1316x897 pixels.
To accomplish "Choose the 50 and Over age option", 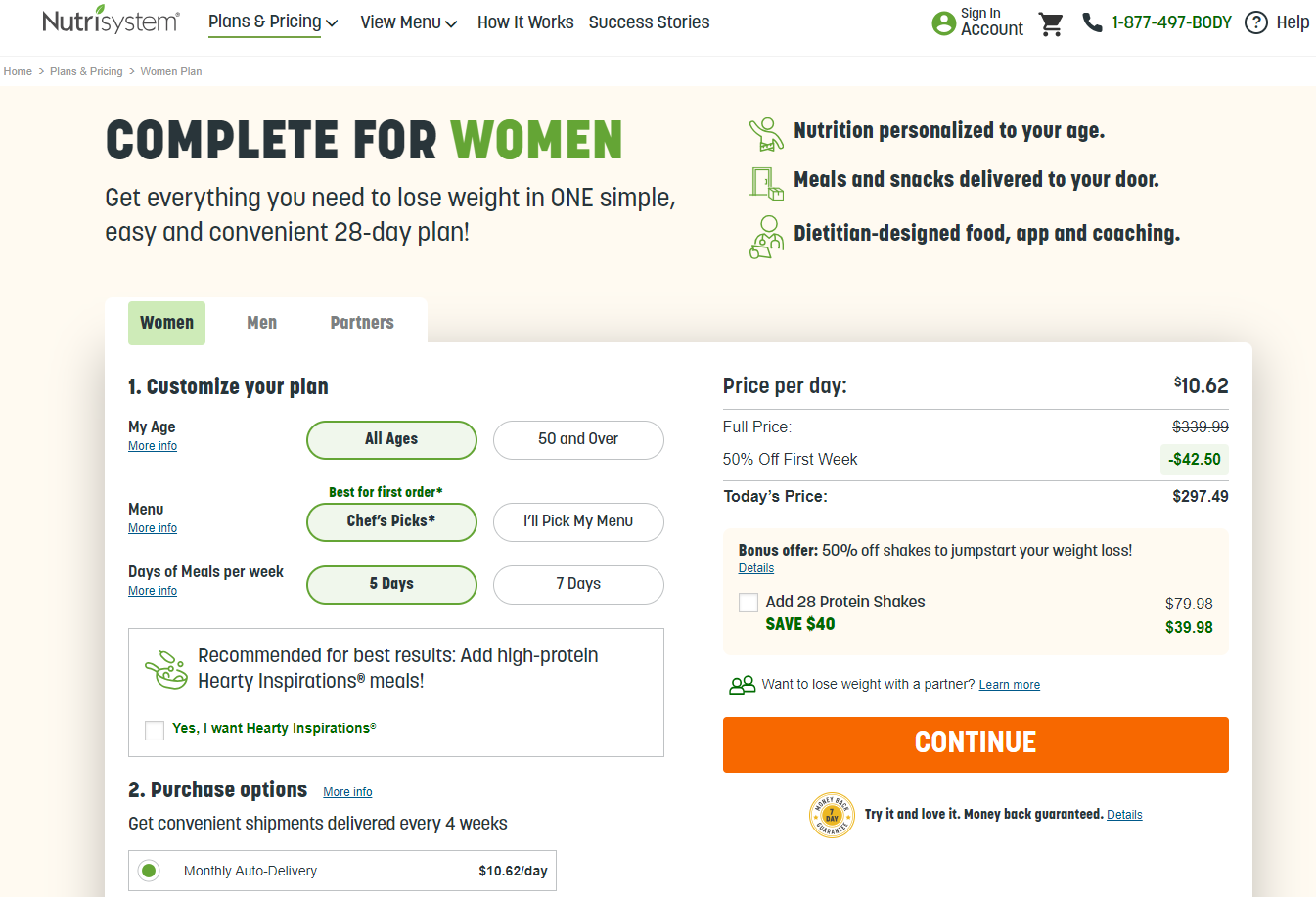I will tap(578, 439).
